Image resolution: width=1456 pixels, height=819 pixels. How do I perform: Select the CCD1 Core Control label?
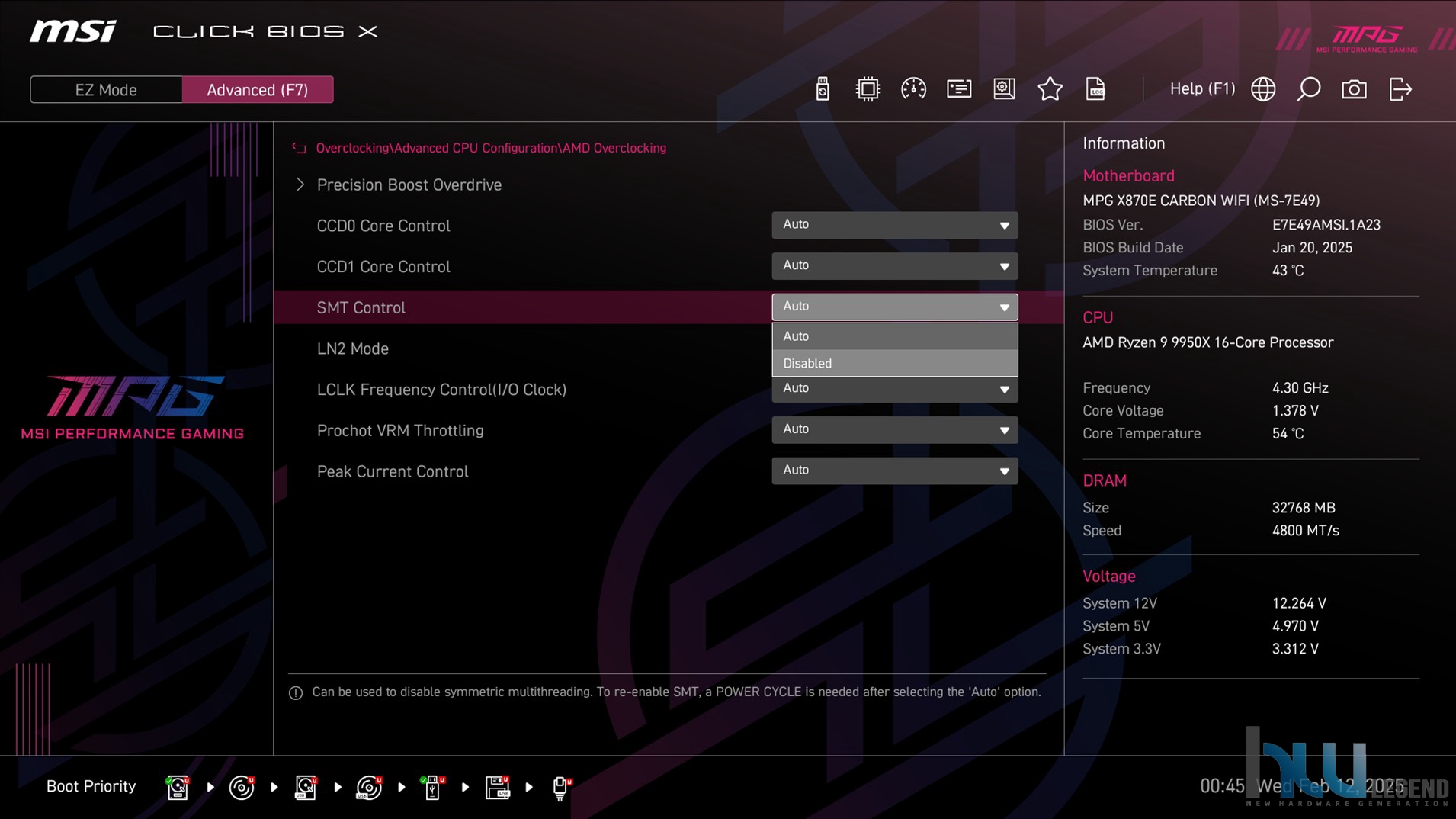(383, 267)
